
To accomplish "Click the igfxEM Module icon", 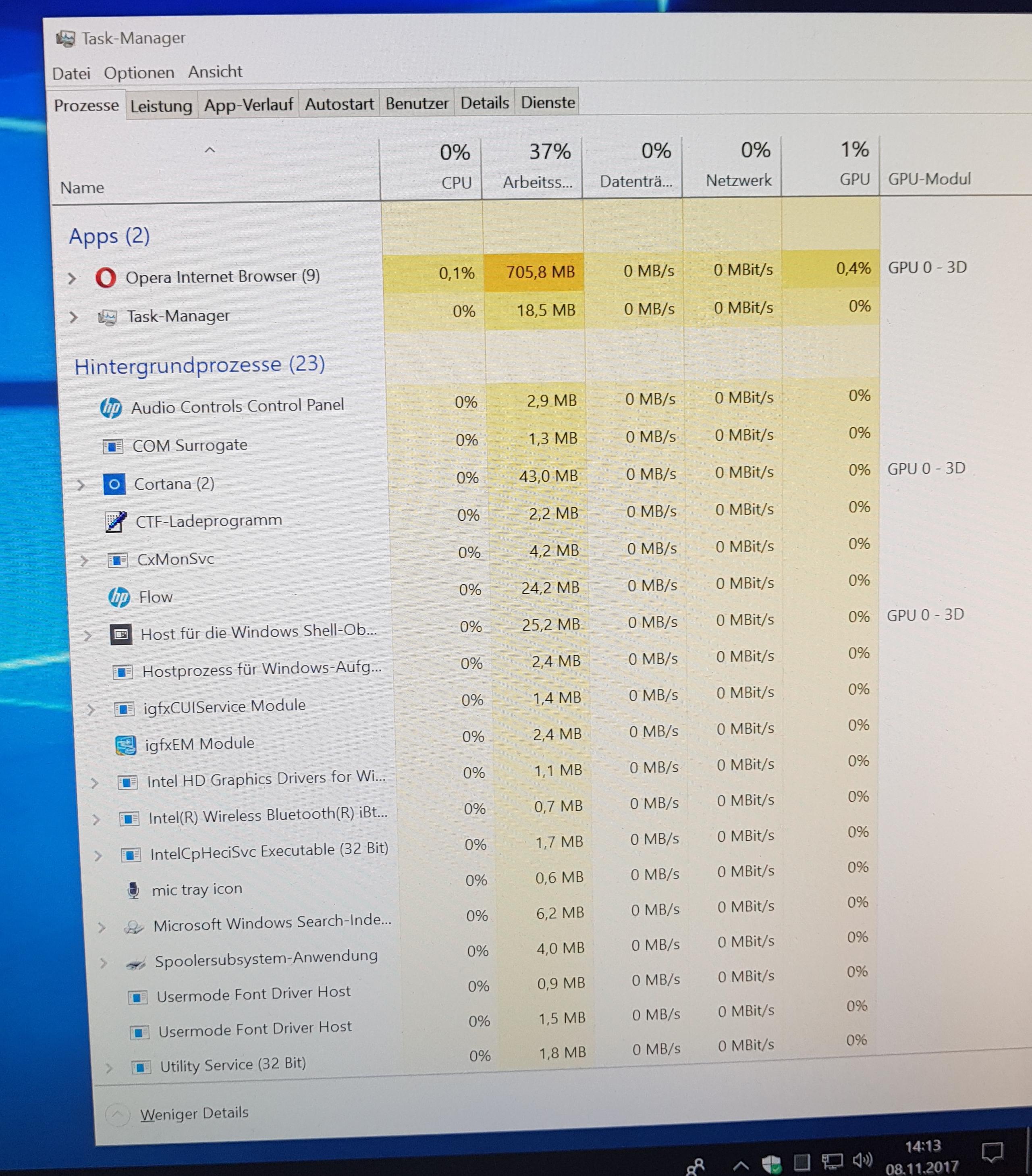I will click(x=125, y=746).
